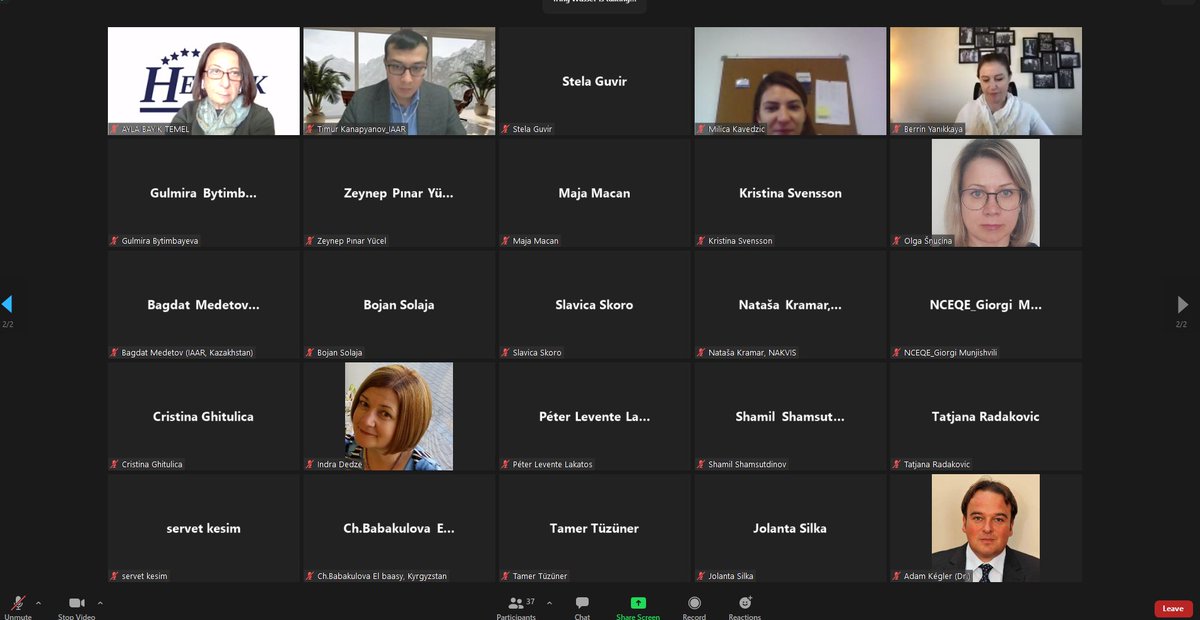The image size is (1200, 620).
Task: Start recording with Record button
Action: [694, 607]
